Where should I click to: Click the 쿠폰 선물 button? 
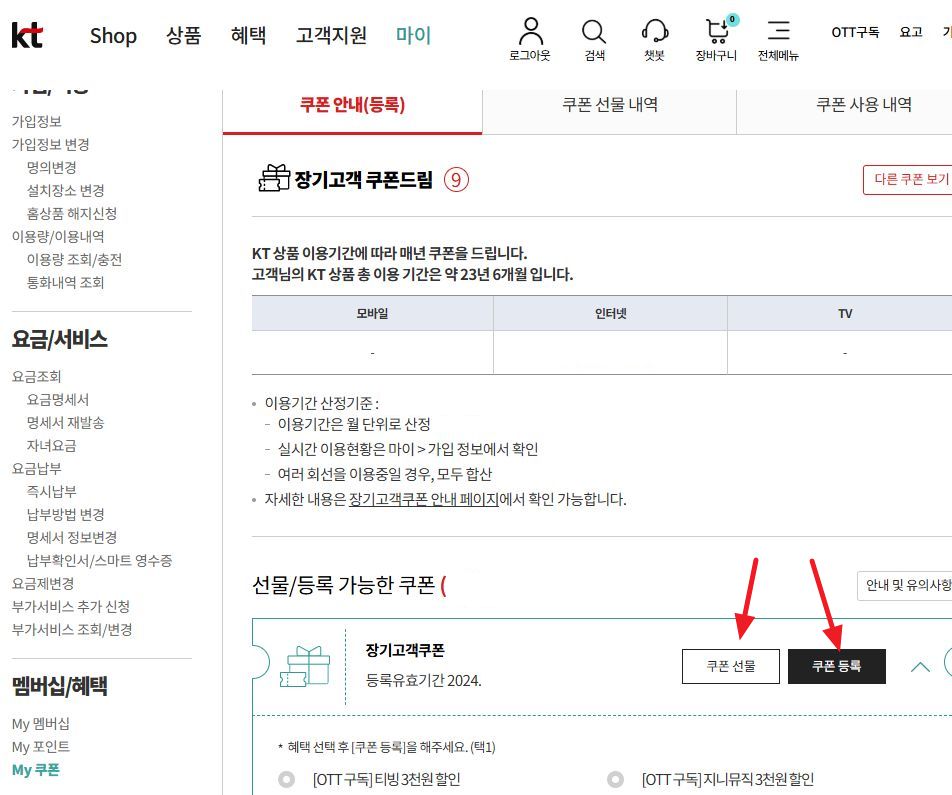(x=730, y=666)
